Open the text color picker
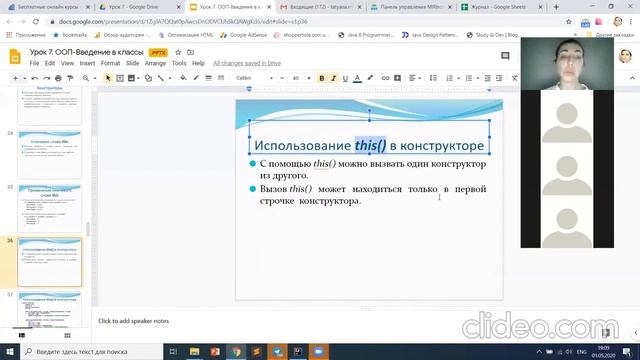 pos(357,78)
